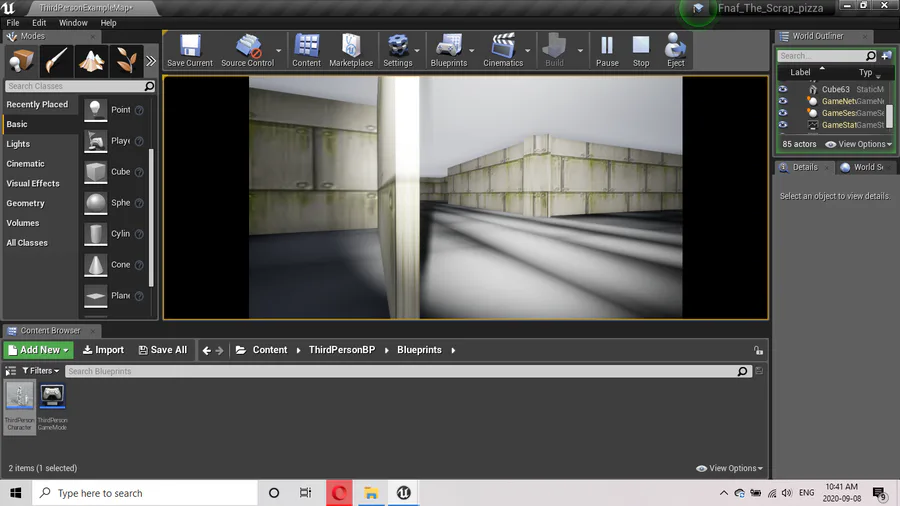
Task: Toggle visibility of GameState actor
Action: click(783, 124)
